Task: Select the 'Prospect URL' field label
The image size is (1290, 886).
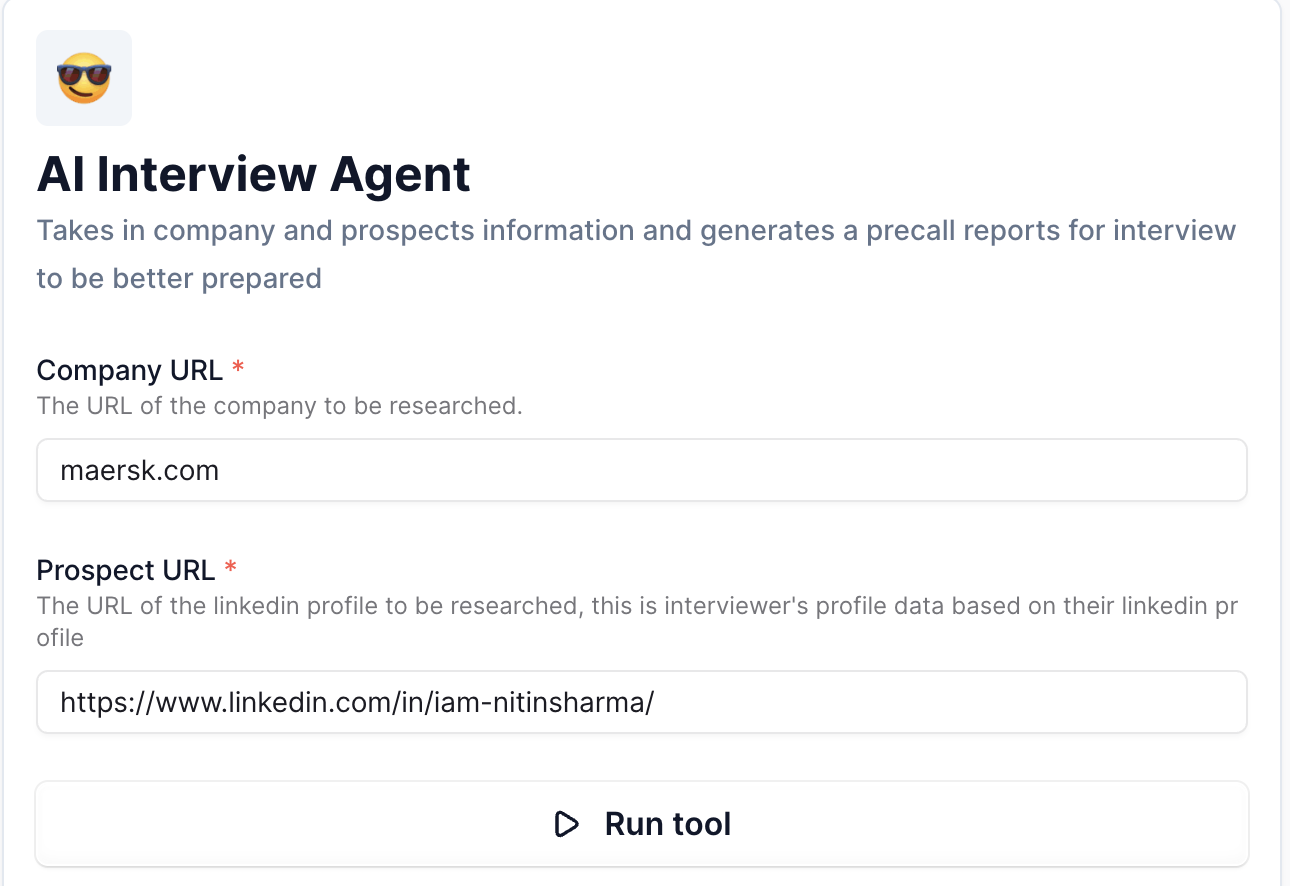Action: pos(126,570)
